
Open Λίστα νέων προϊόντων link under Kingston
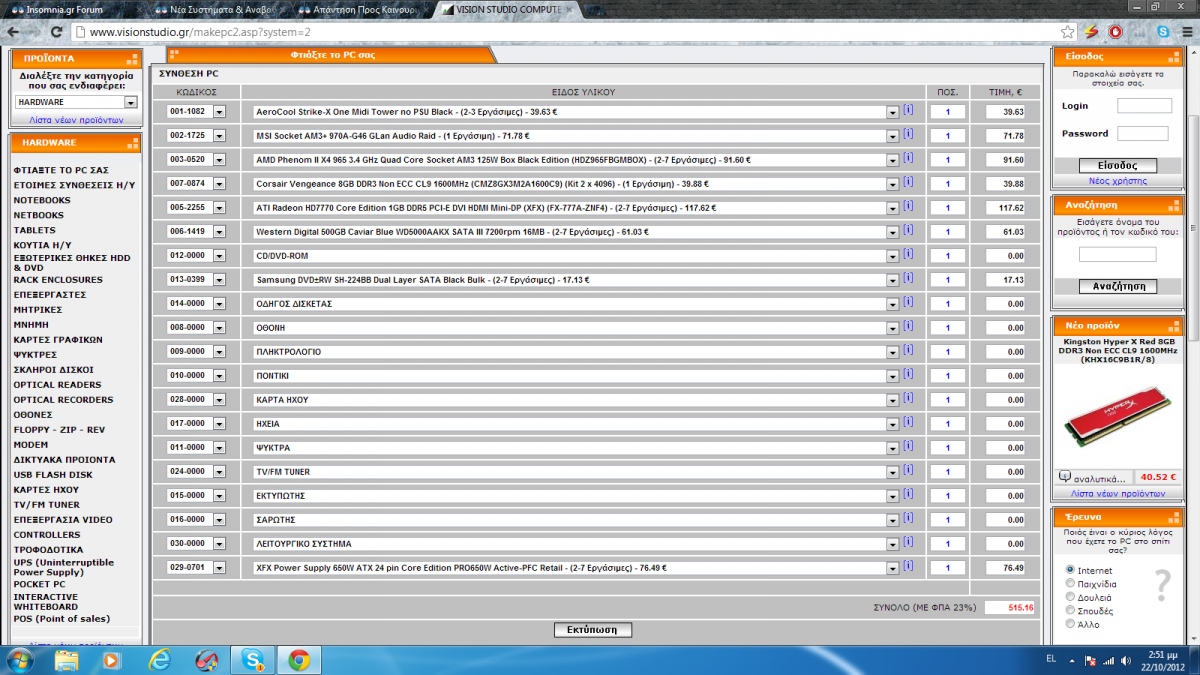click(x=1118, y=493)
